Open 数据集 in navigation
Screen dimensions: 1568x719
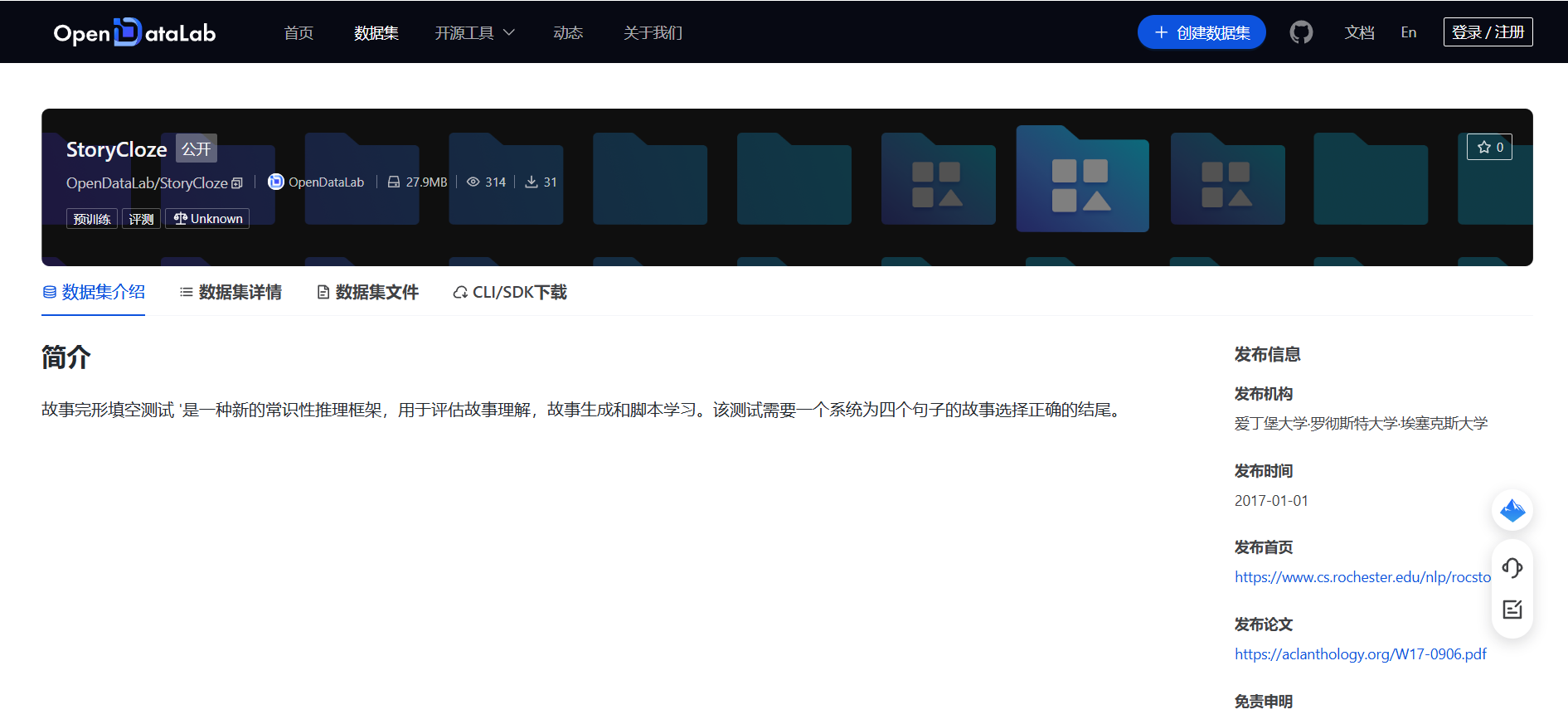[376, 32]
